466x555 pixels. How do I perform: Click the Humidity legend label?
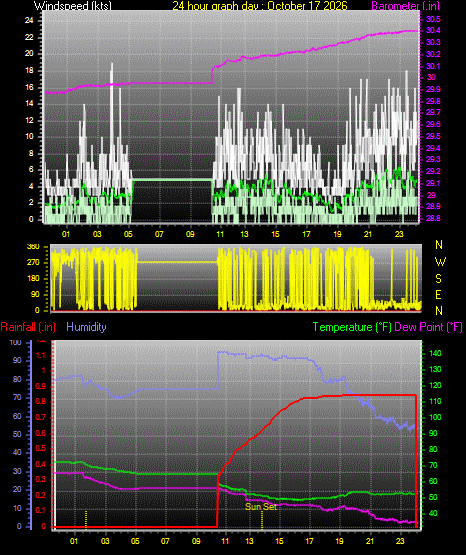tap(86, 326)
